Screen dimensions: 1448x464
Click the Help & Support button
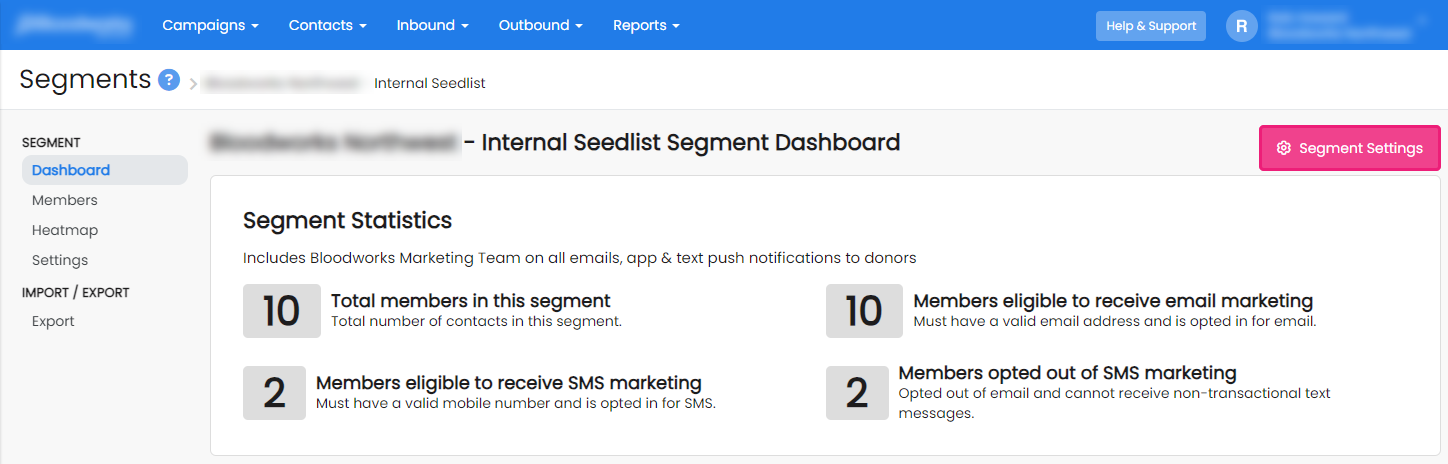click(x=1151, y=26)
